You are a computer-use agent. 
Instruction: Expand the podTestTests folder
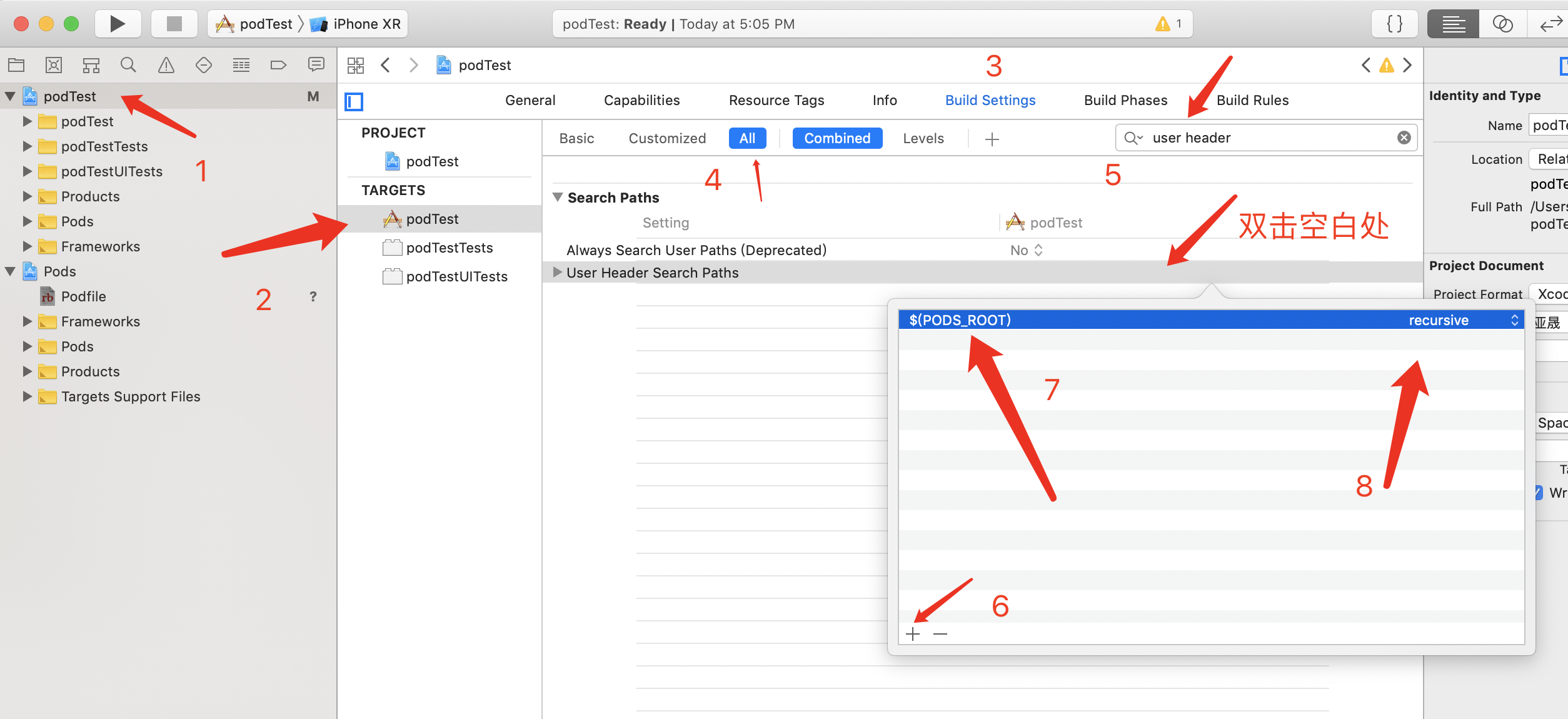(27, 146)
